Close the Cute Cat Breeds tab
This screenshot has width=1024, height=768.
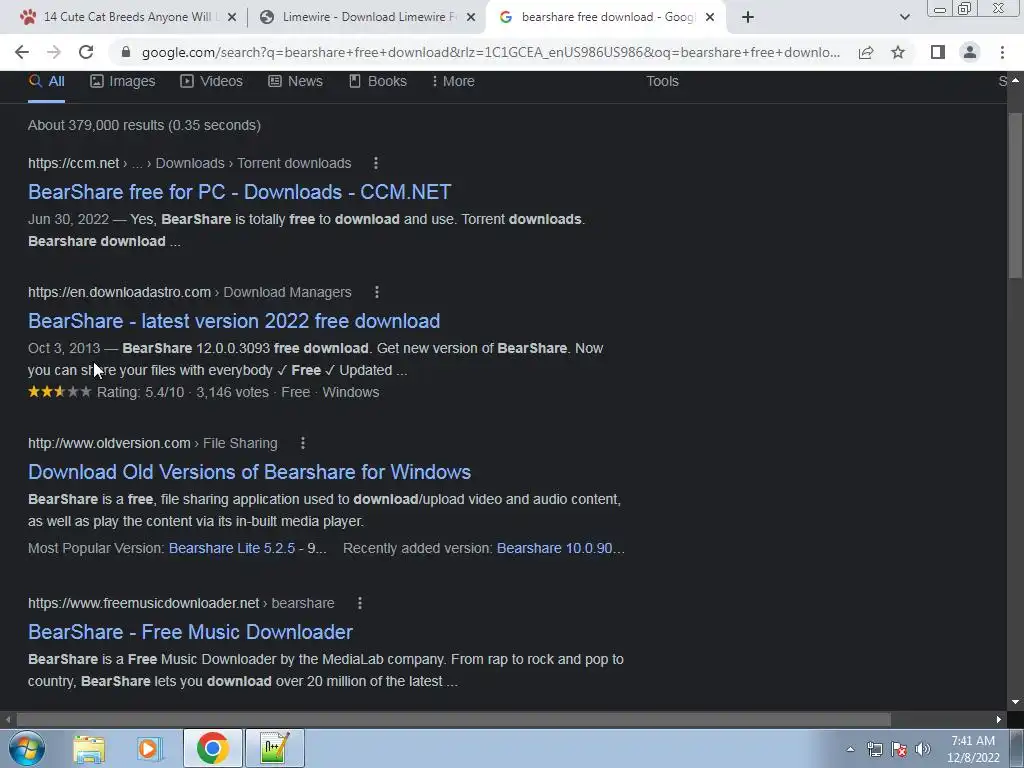tap(231, 18)
